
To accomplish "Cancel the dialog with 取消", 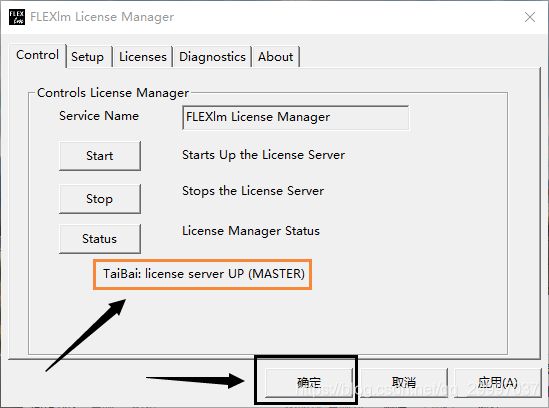I will tap(404, 382).
